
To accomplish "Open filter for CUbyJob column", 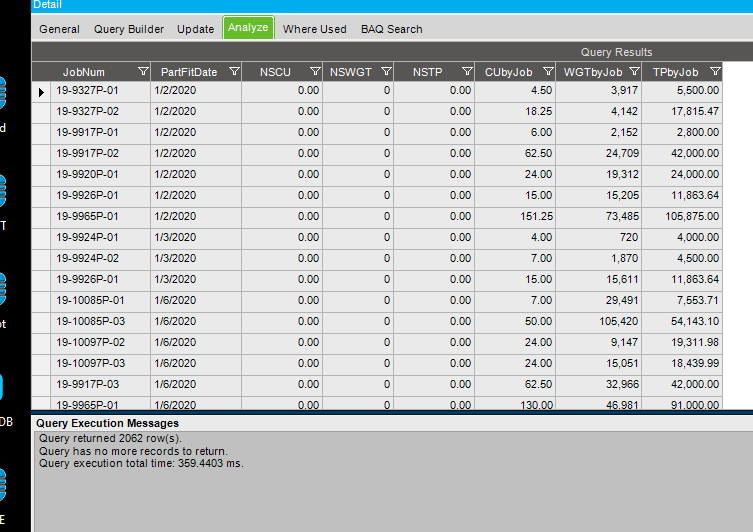I will [548, 72].
